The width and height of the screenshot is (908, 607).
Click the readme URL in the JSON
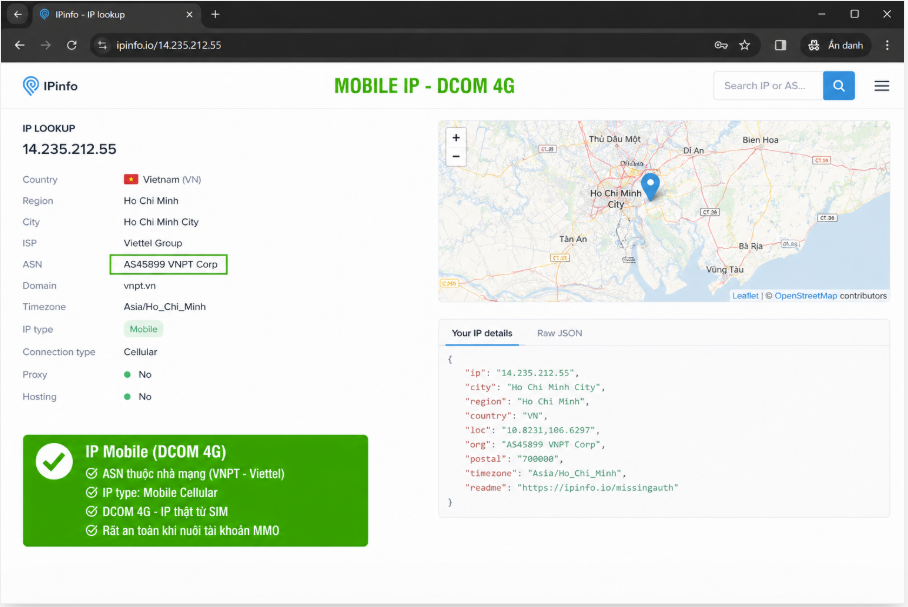(x=597, y=488)
